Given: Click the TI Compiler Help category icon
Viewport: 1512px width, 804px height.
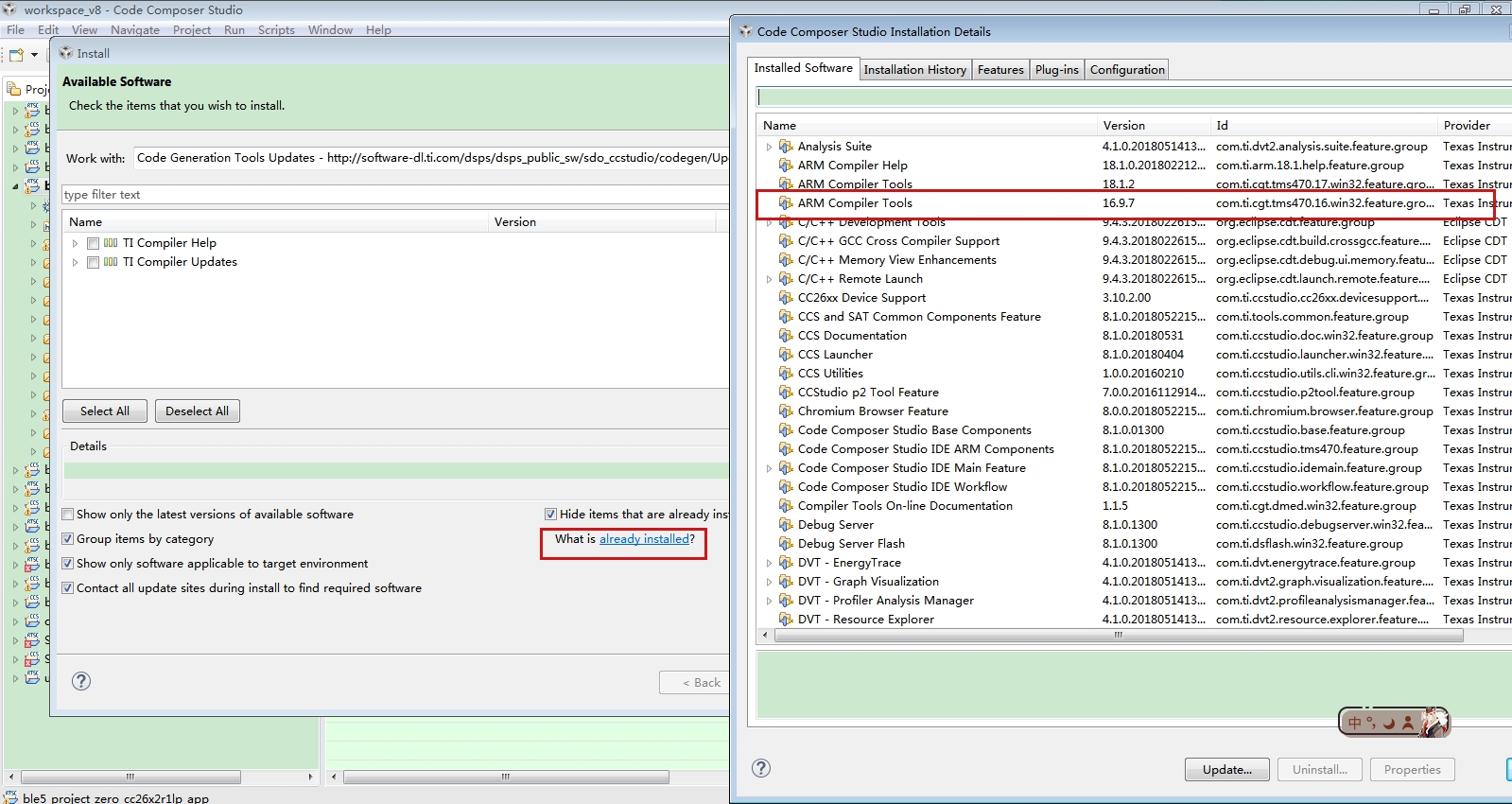Looking at the screenshot, I should (111, 243).
